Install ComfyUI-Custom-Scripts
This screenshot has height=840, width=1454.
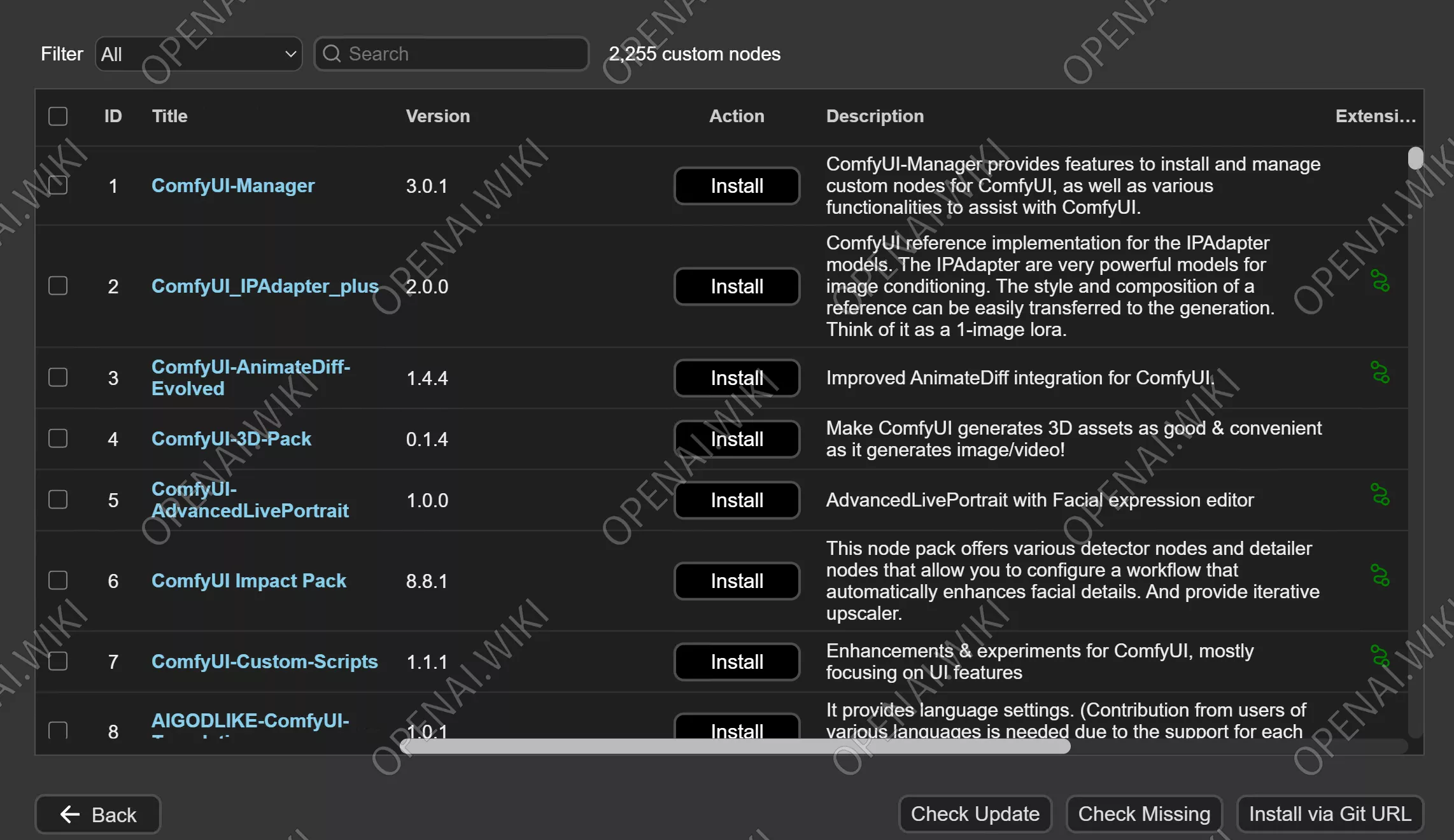point(737,662)
